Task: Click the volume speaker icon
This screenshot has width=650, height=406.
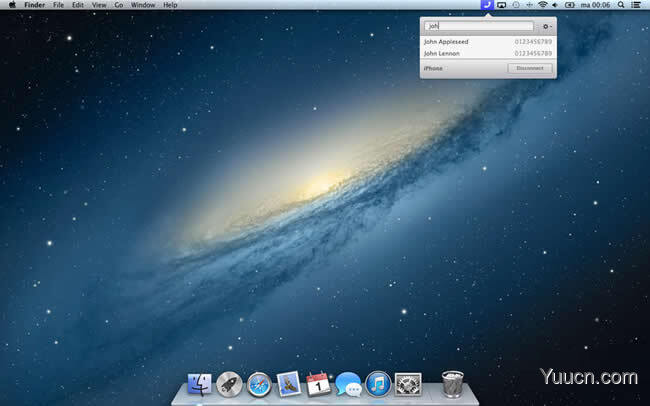Action: pyautogui.click(x=555, y=5)
